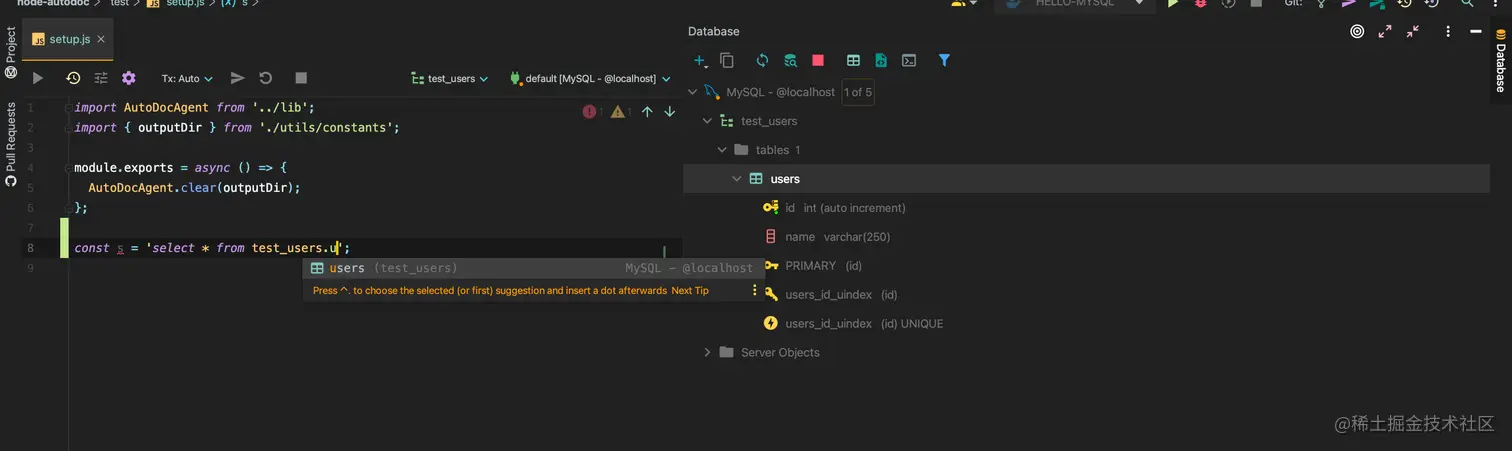This screenshot has width=1512, height=451.
Task: Click the red Deactivate square in Database toolbar
Action: [x=818, y=61]
